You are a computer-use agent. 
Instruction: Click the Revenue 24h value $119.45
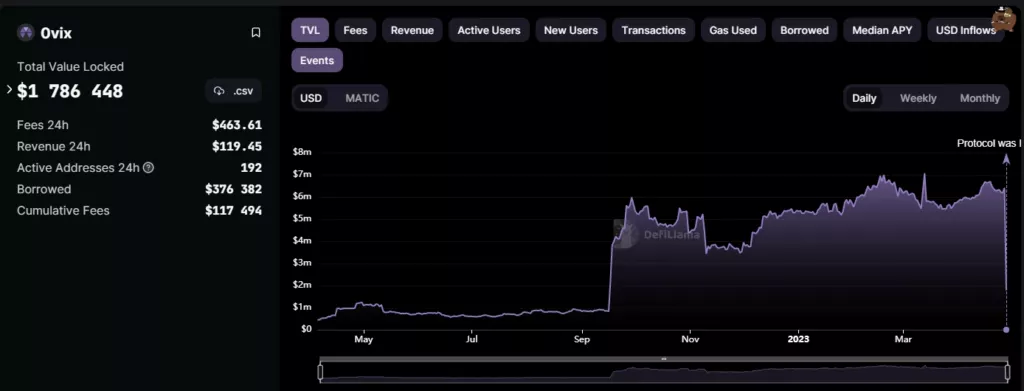pos(237,146)
